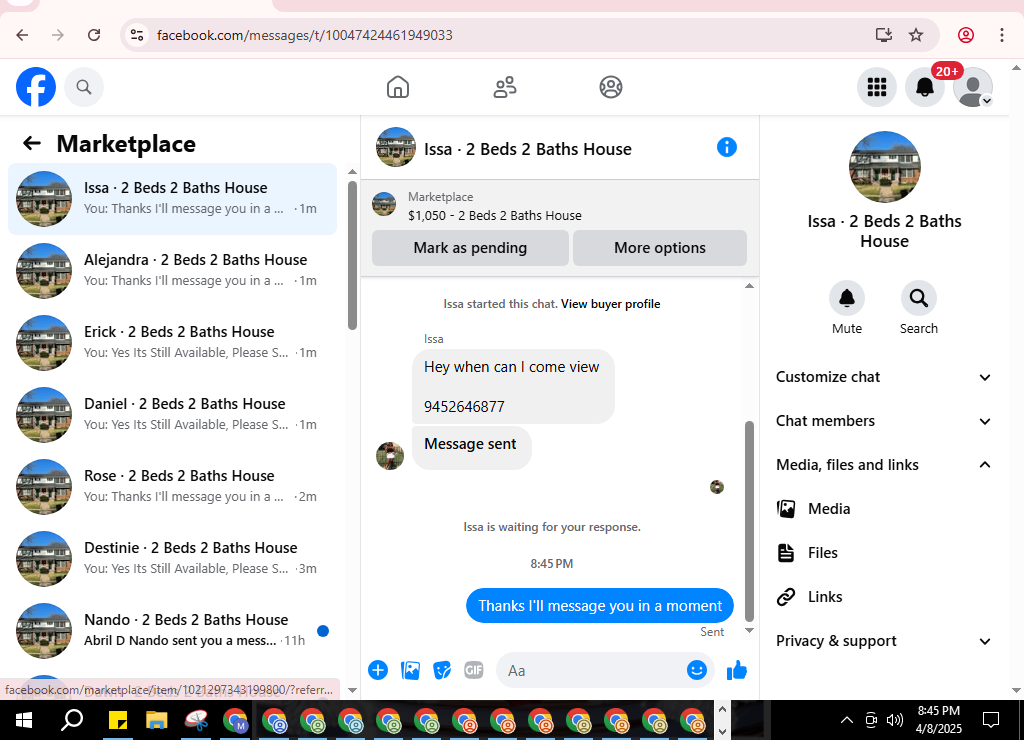Open the $1,050 - 2 Beds 2 Baths House listing
1024x740 pixels.
tap(494, 216)
